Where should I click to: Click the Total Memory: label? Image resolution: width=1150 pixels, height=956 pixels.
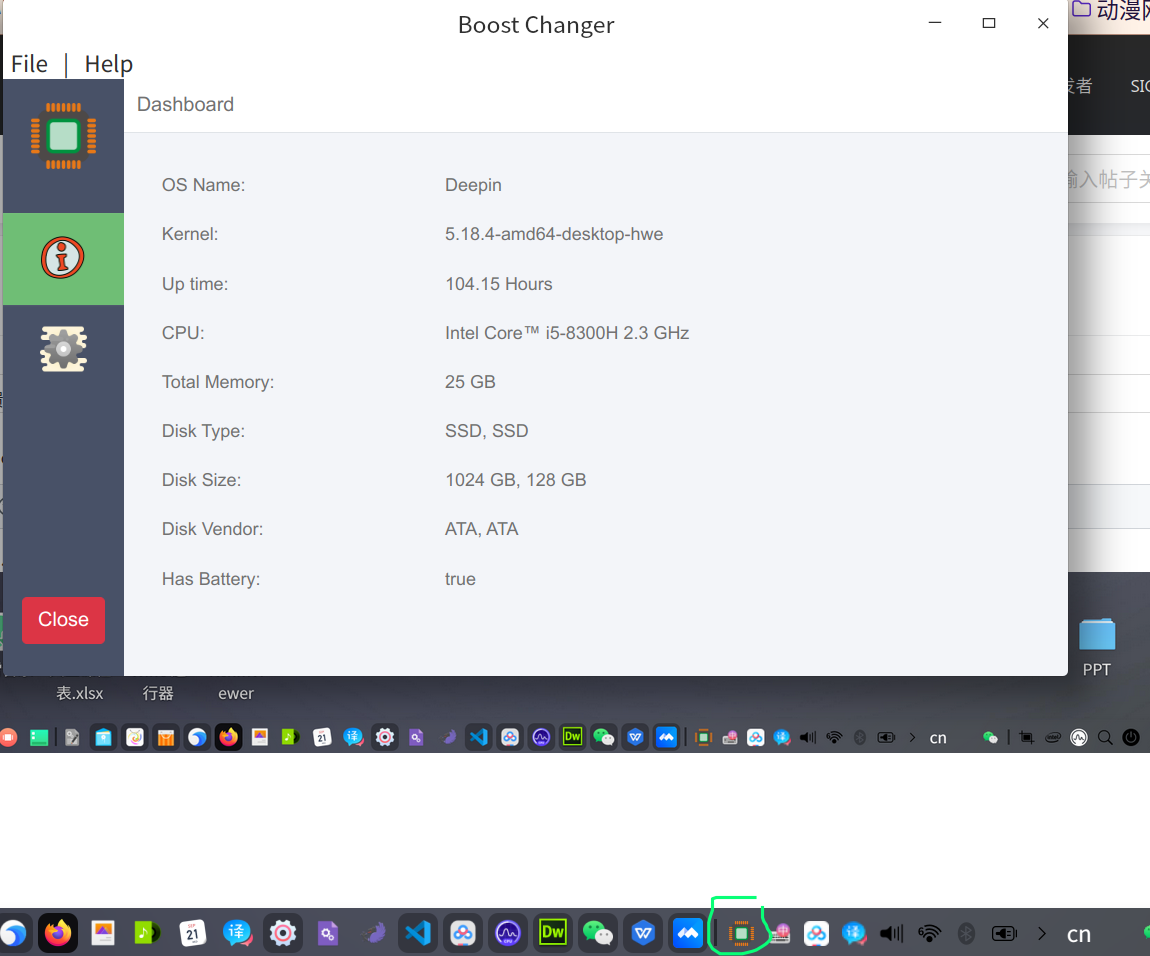[x=218, y=382]
